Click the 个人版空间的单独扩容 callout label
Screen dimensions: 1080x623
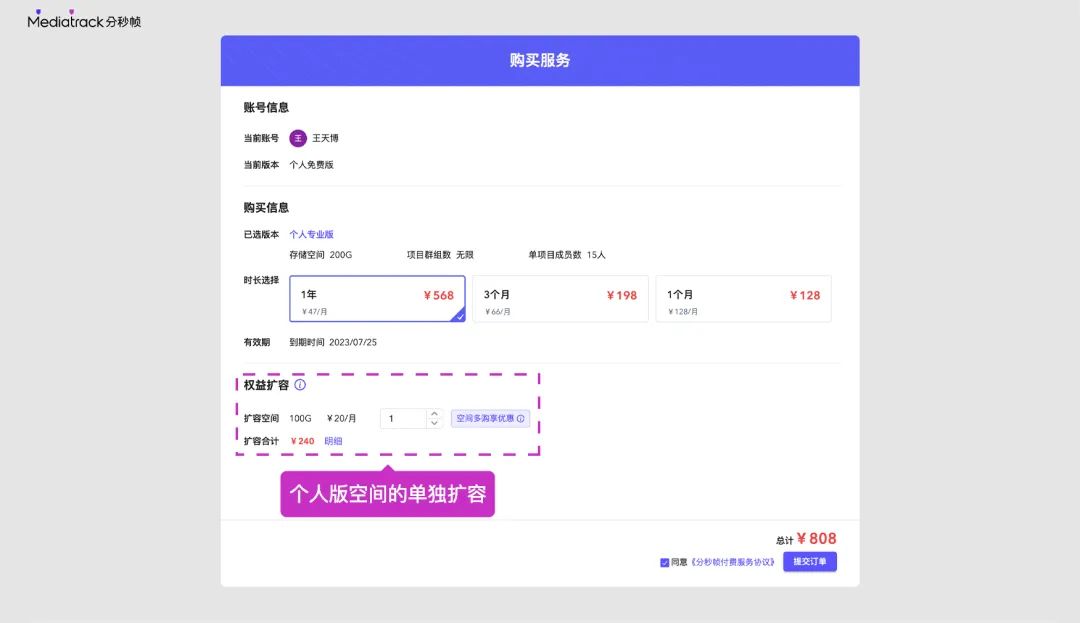pyautogui.click(x=387, y=494)
